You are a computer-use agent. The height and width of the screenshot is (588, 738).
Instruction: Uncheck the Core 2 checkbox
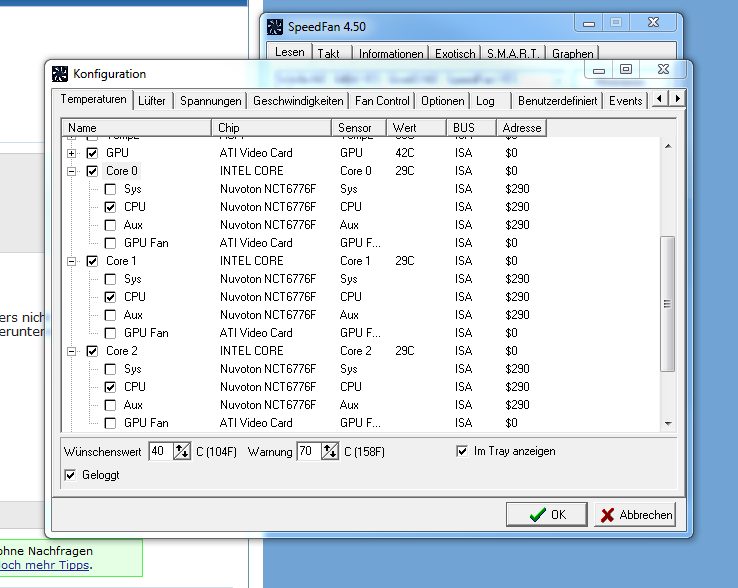[x=92, y=351]
